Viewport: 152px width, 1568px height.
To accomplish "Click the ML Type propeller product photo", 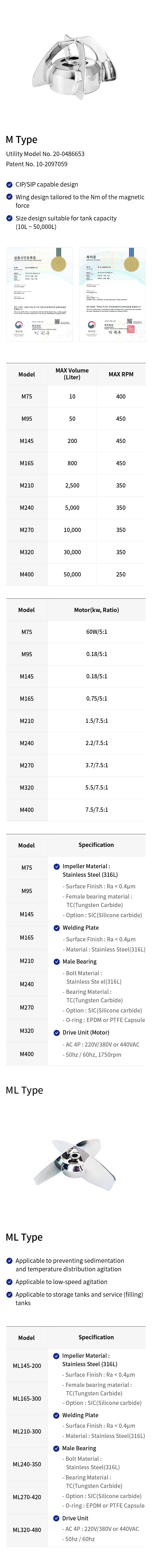I will point(76,1163).
